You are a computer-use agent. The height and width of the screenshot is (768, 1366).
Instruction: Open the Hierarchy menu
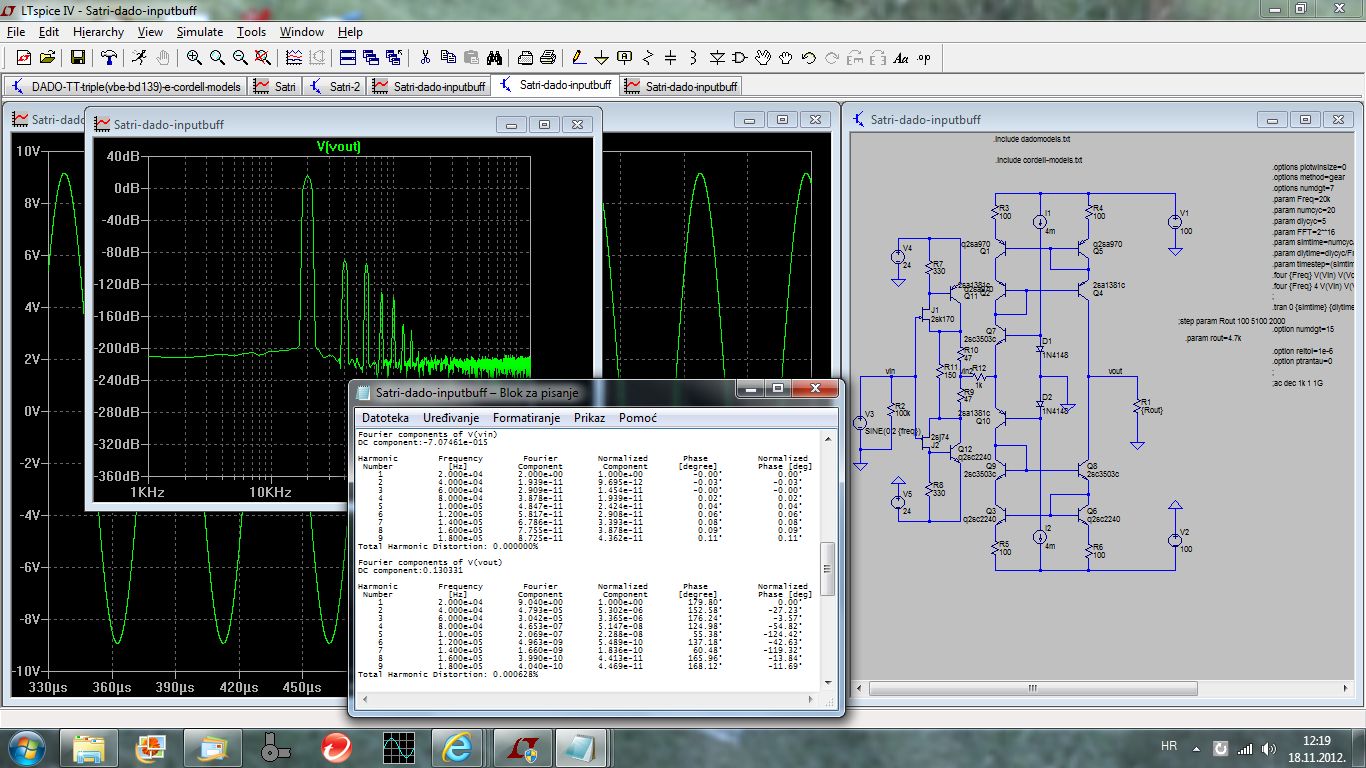98,32
